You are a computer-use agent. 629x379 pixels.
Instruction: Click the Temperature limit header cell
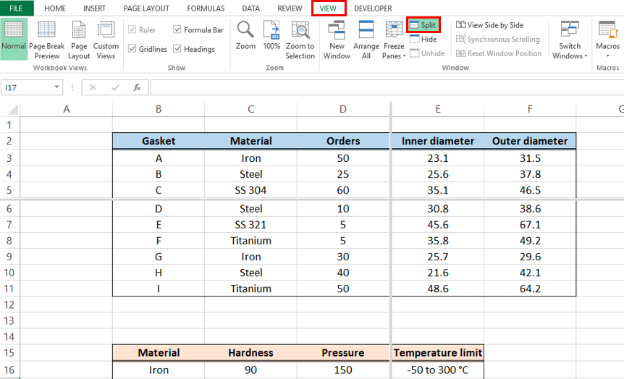click(x=438, y=353)
